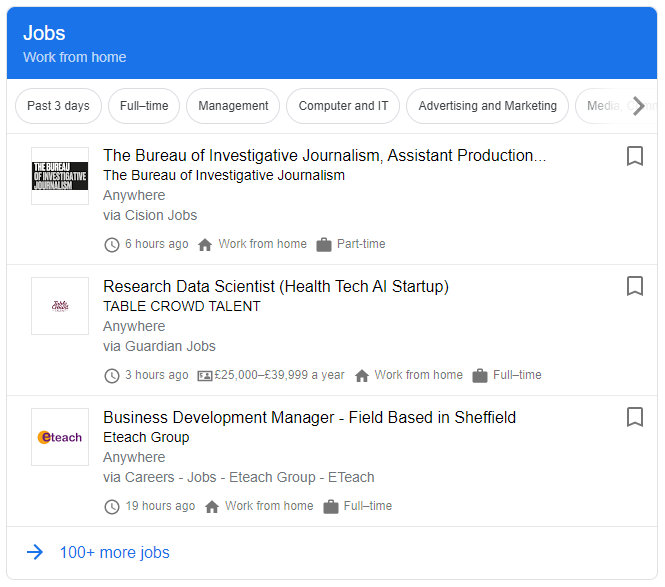
Task: Click the £25,000–£39,999 a year salary
Action: click(x=279, y=375)
